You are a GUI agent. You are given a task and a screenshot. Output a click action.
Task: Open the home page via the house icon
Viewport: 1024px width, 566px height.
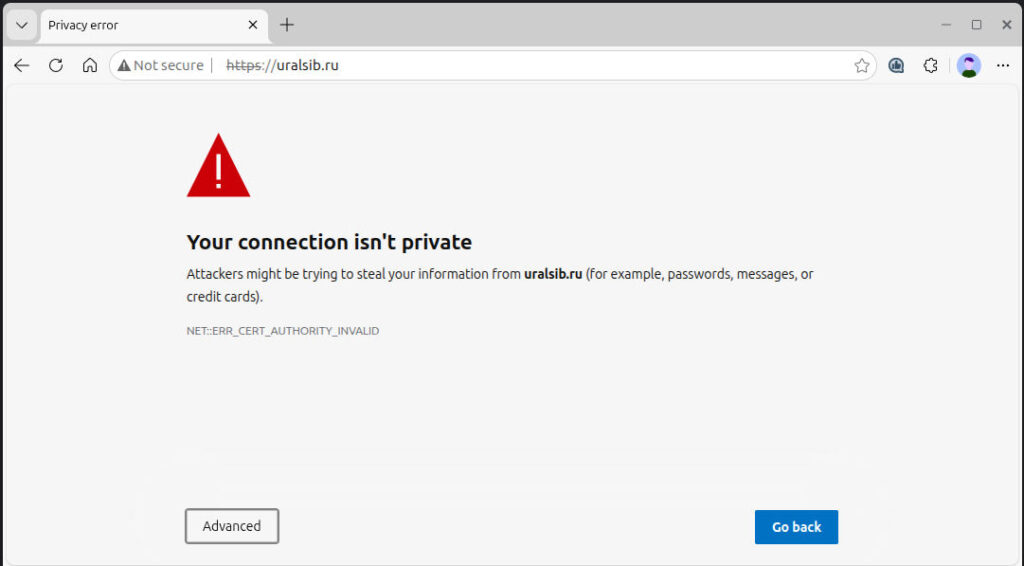[90, 65]
